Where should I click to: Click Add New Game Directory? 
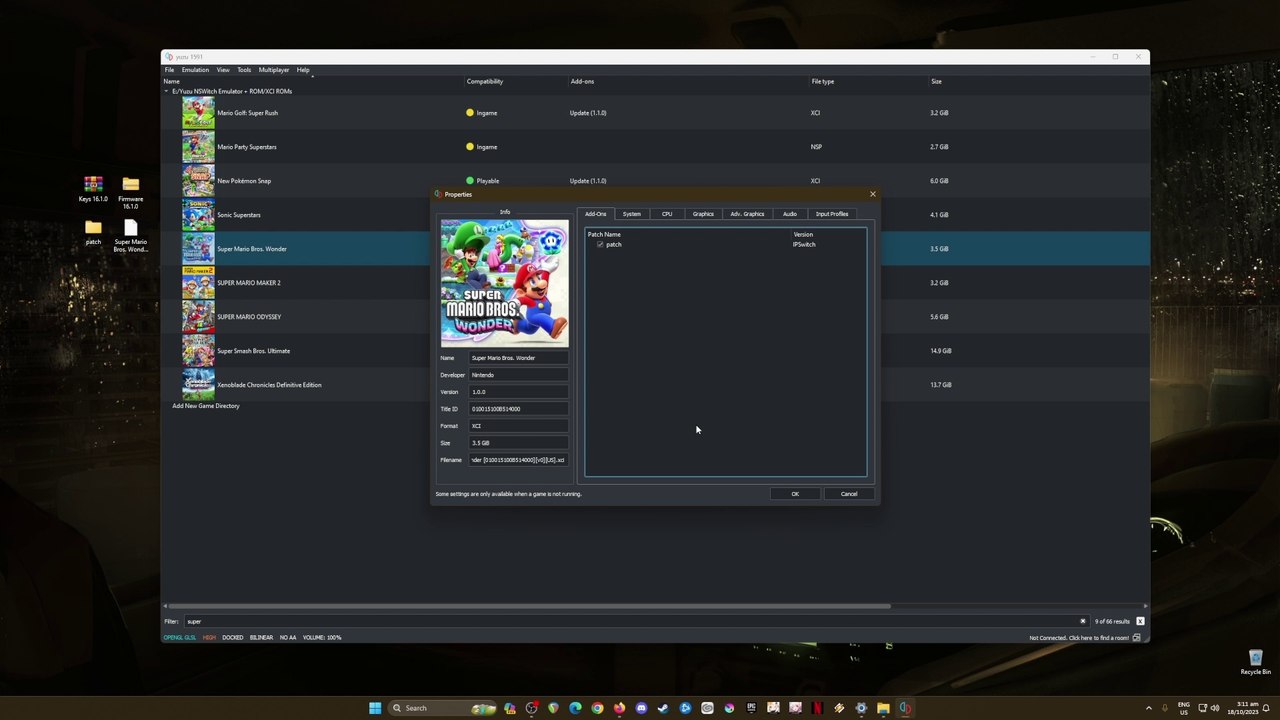click(x=206, y=406)
